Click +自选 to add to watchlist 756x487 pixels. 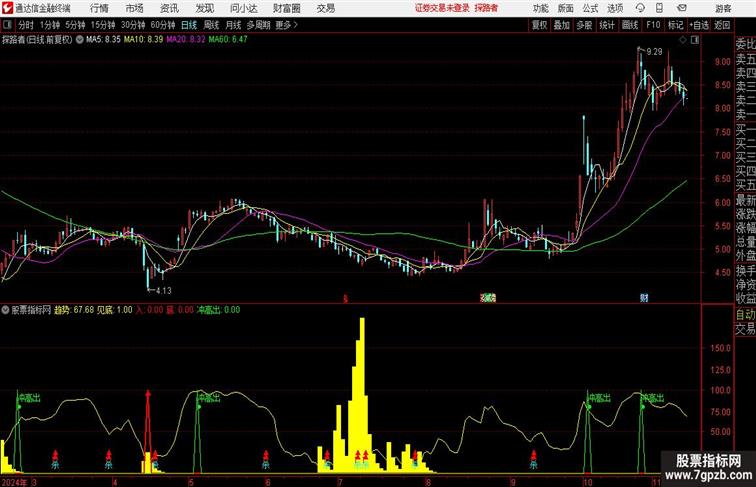point(699,25)
